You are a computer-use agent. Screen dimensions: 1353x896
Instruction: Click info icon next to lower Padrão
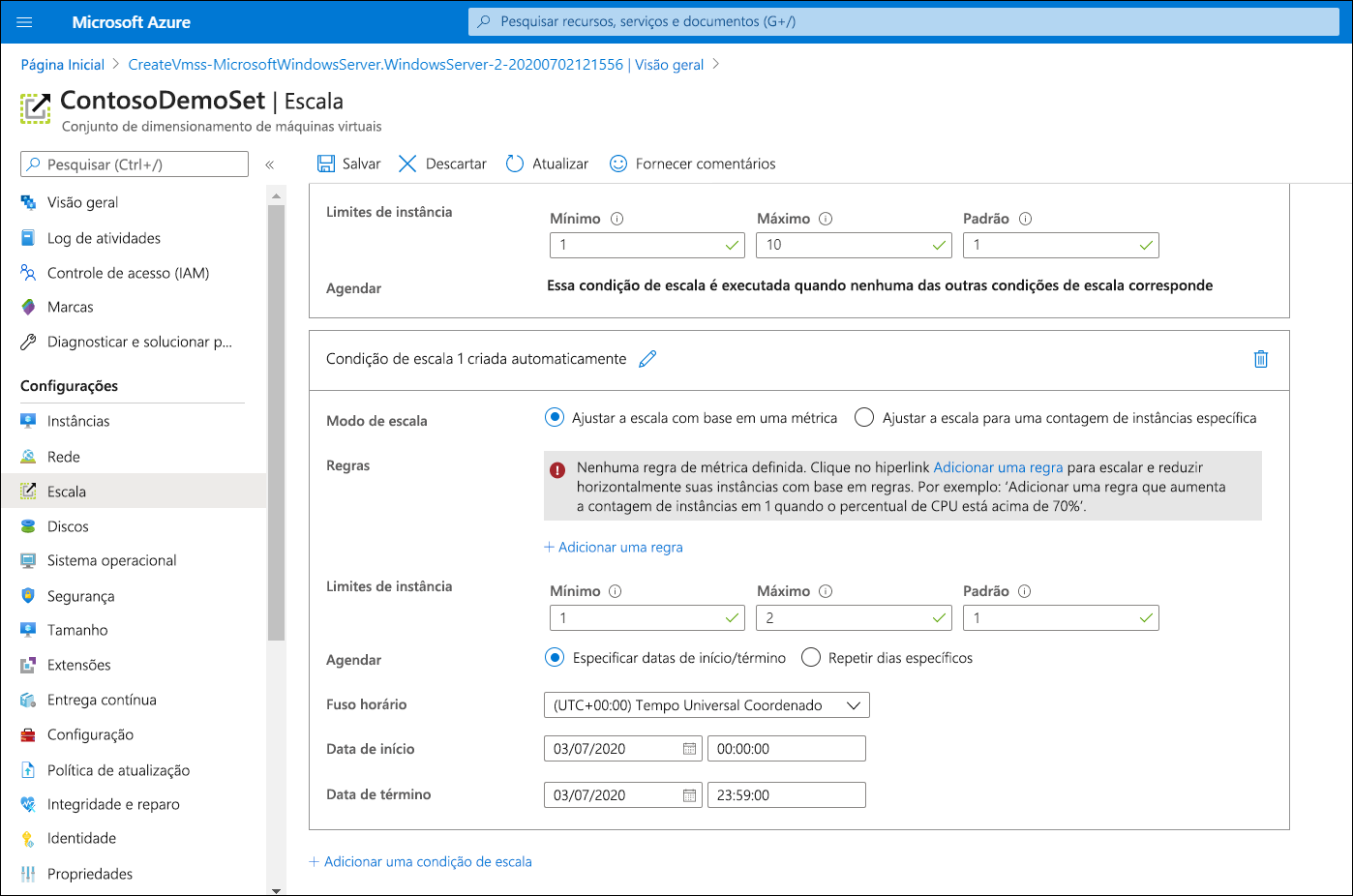pos(1024,591)
